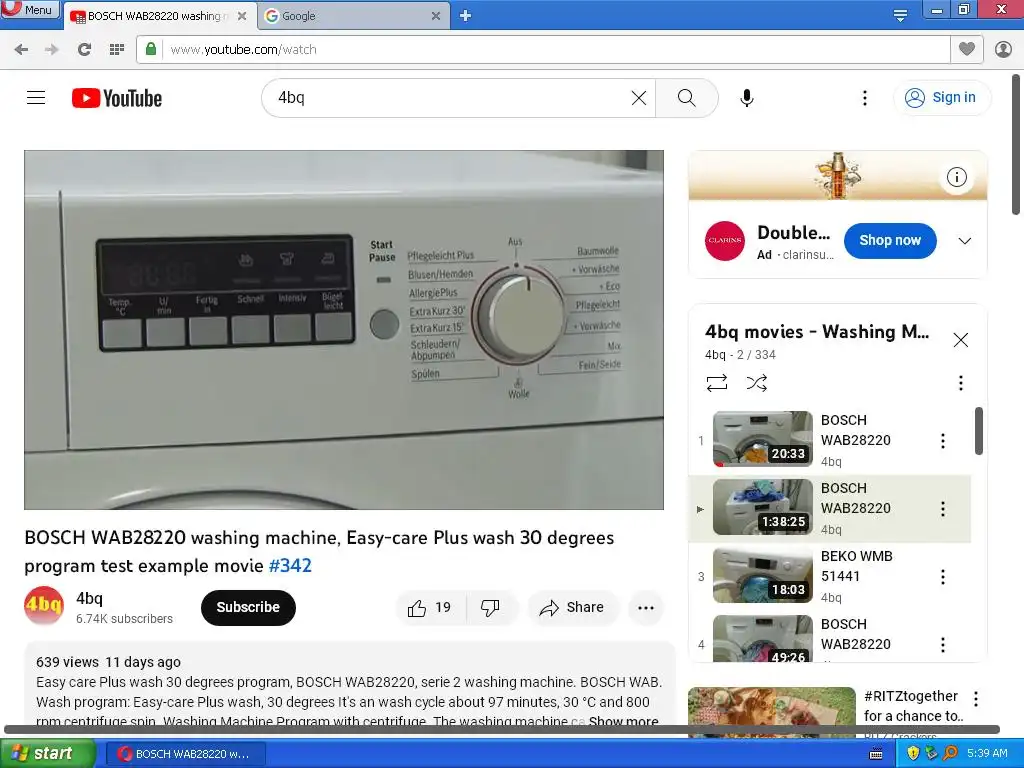Click the security shield tray icon
This screenshot has height=768, width=1024.
click(x=914, y=754)
